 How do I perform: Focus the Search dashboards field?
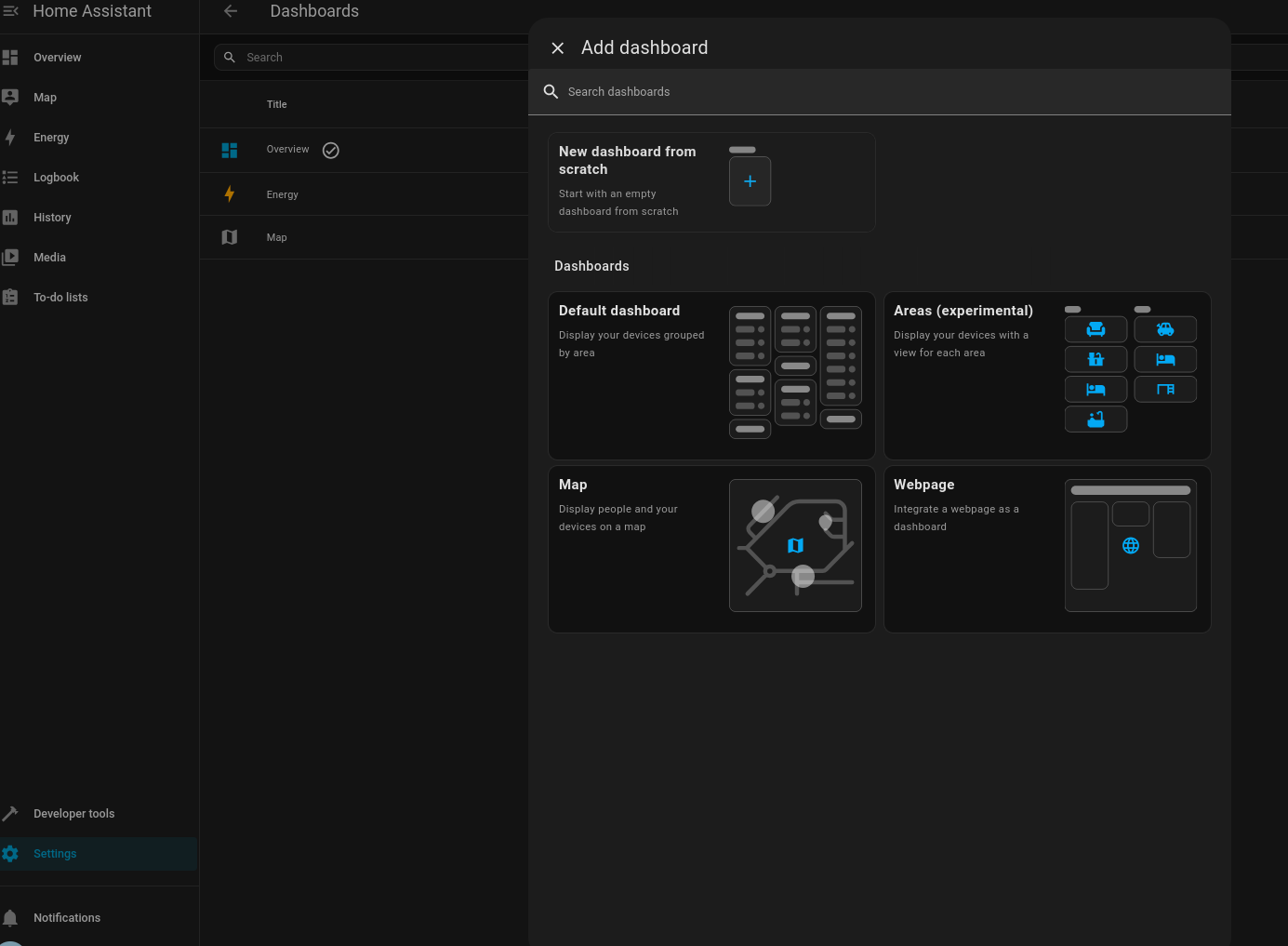(x=880, y=92)
